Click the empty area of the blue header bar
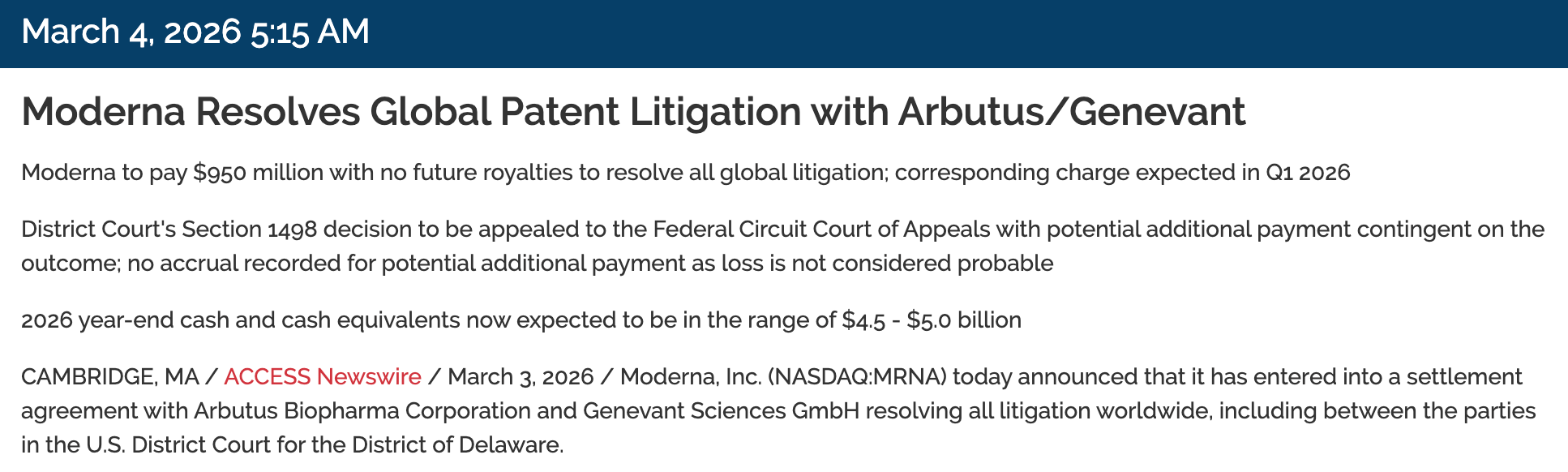 (973, 32)
